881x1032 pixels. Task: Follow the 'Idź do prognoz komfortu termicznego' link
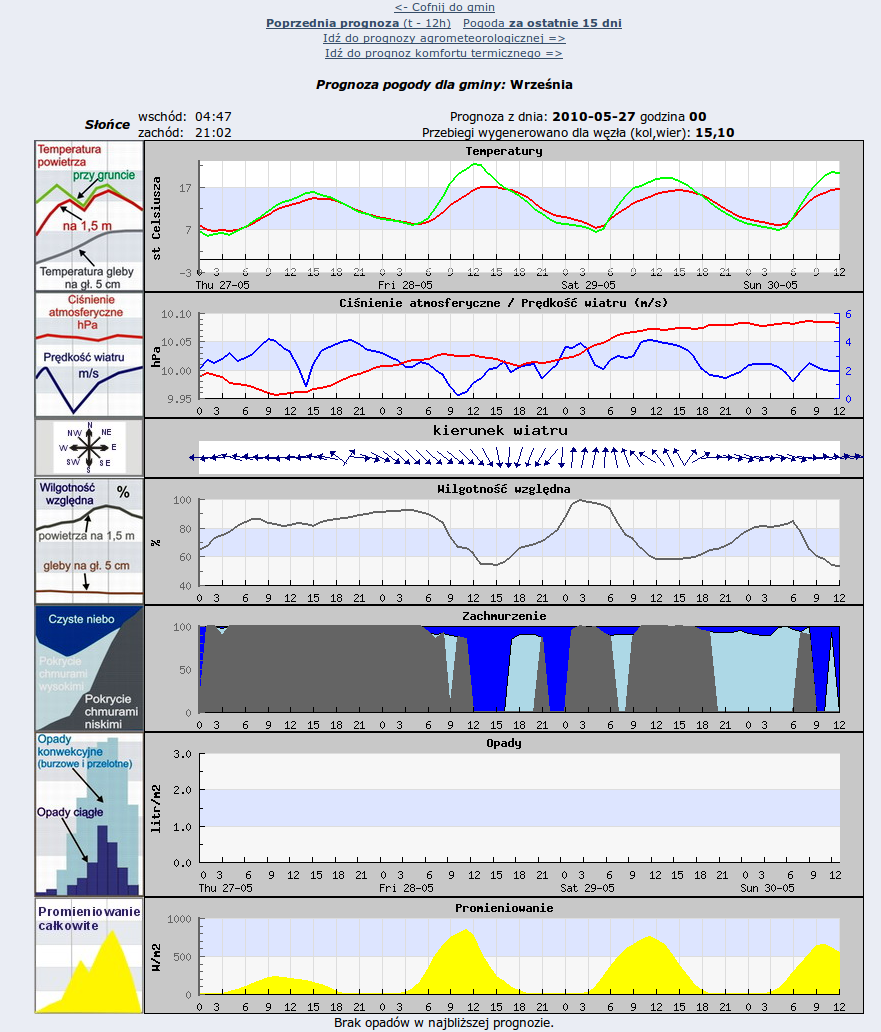click(444, 53)
